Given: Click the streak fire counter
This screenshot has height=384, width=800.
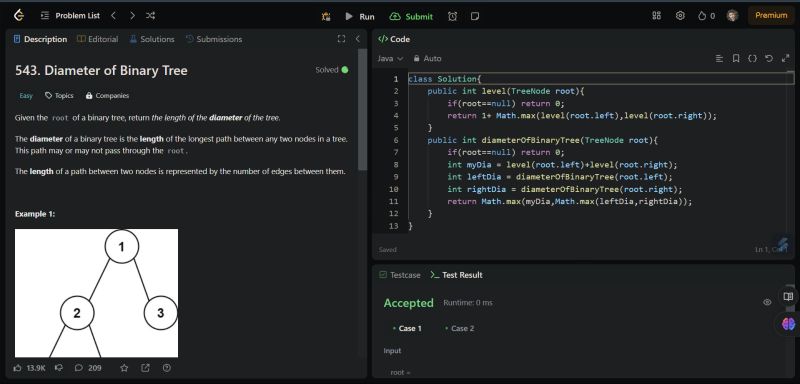Looking at the screenshot, I should coord(707,16).
